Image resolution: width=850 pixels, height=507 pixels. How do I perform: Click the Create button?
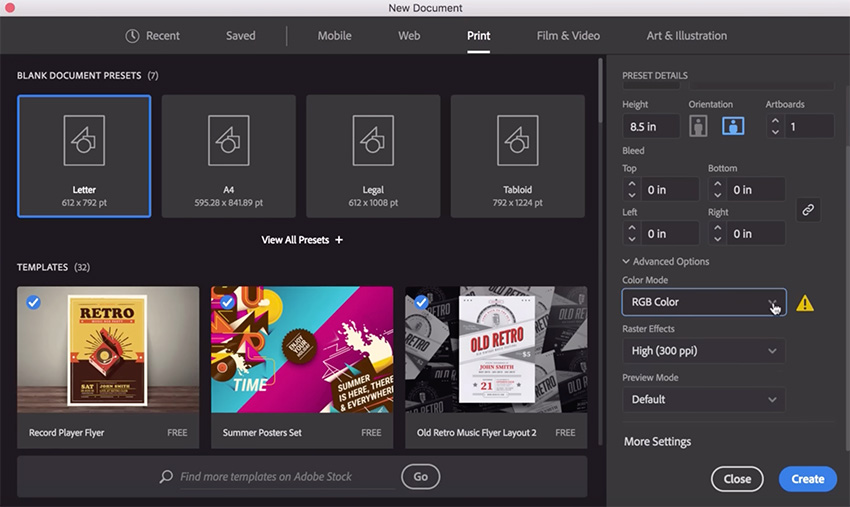pyautogui.click(x=807, y=479)
